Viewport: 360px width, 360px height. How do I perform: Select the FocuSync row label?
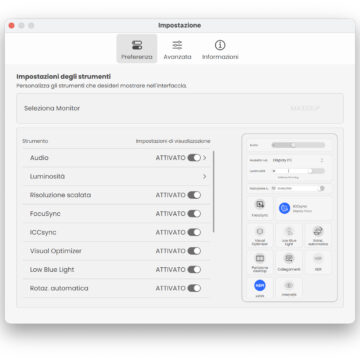tap(45, 214)
